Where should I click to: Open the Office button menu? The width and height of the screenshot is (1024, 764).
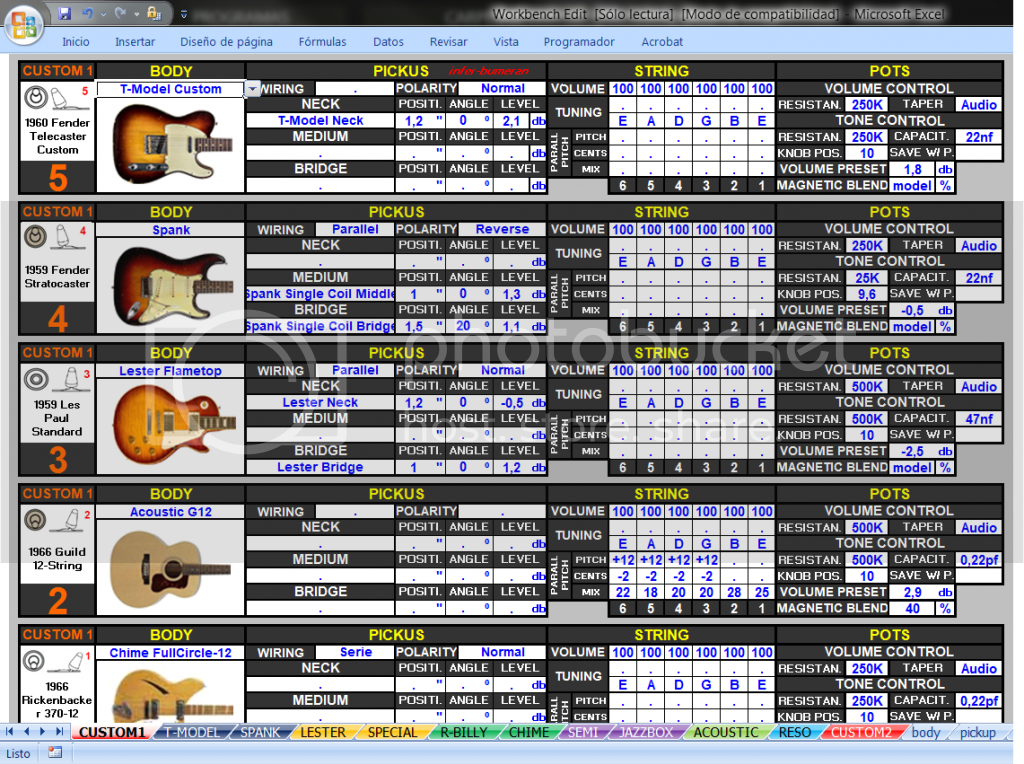(x=24, y=22)
